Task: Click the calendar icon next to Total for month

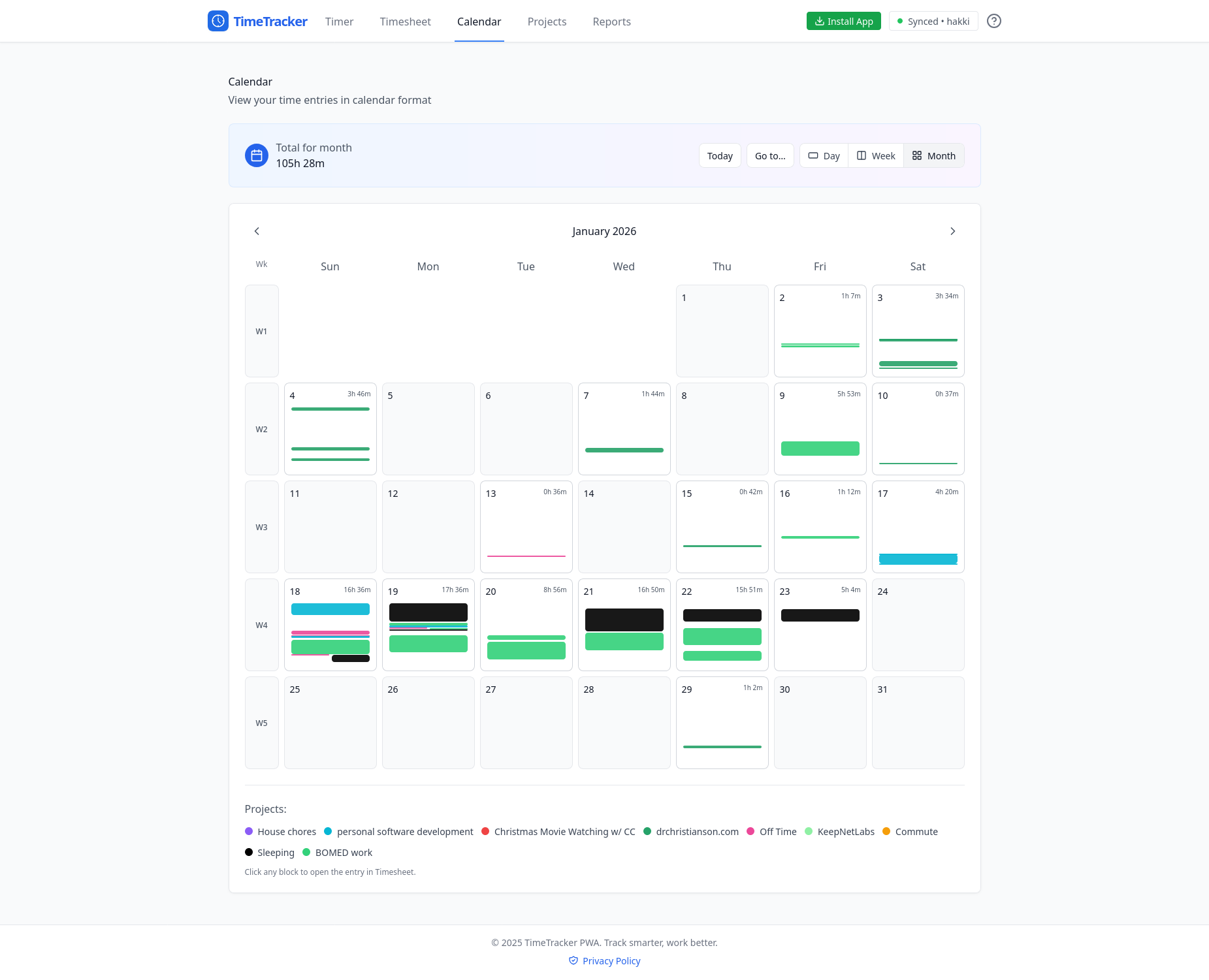Action: (x=256, y=155)
